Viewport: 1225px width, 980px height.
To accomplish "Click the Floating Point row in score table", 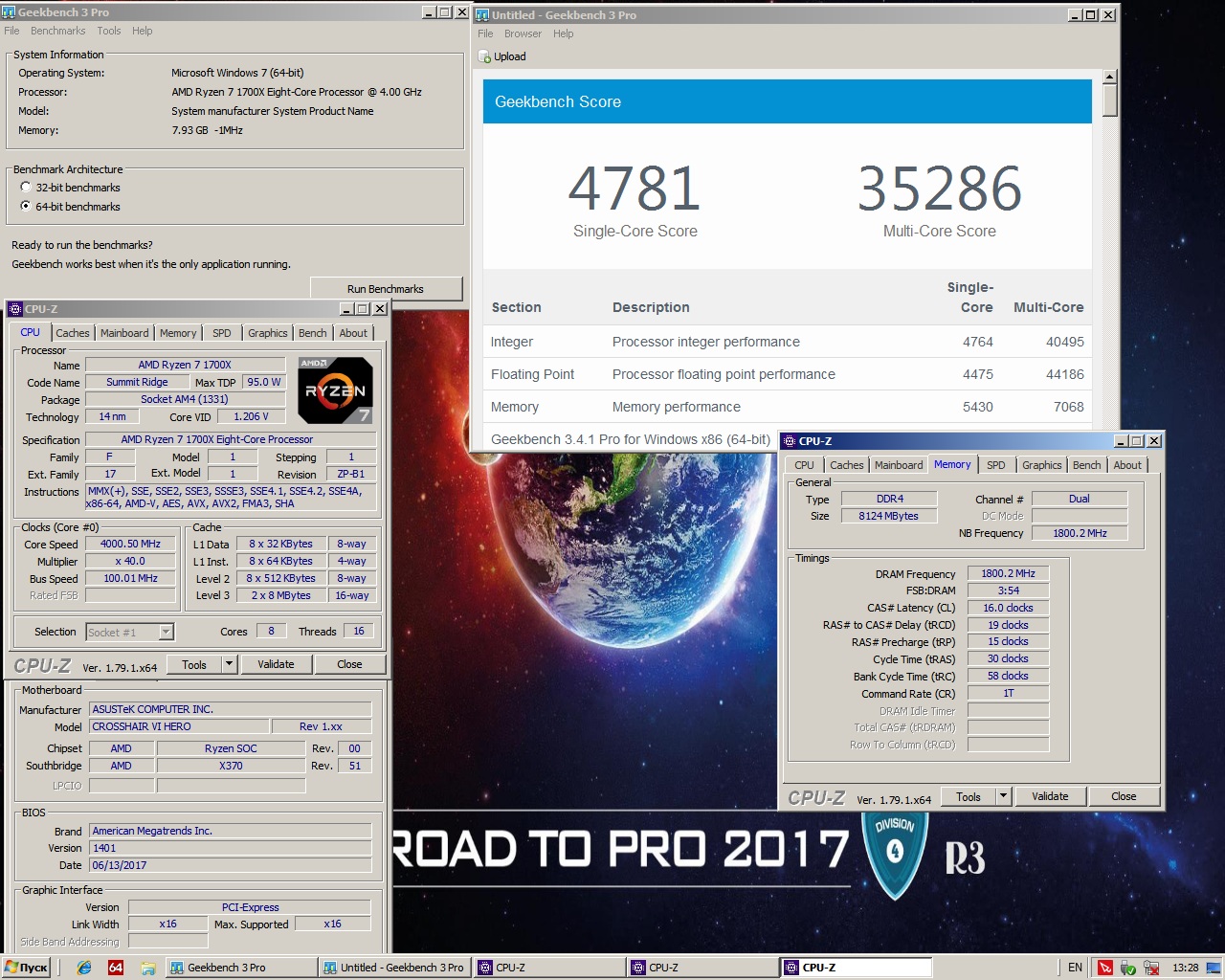I will [x=788, y=374].
